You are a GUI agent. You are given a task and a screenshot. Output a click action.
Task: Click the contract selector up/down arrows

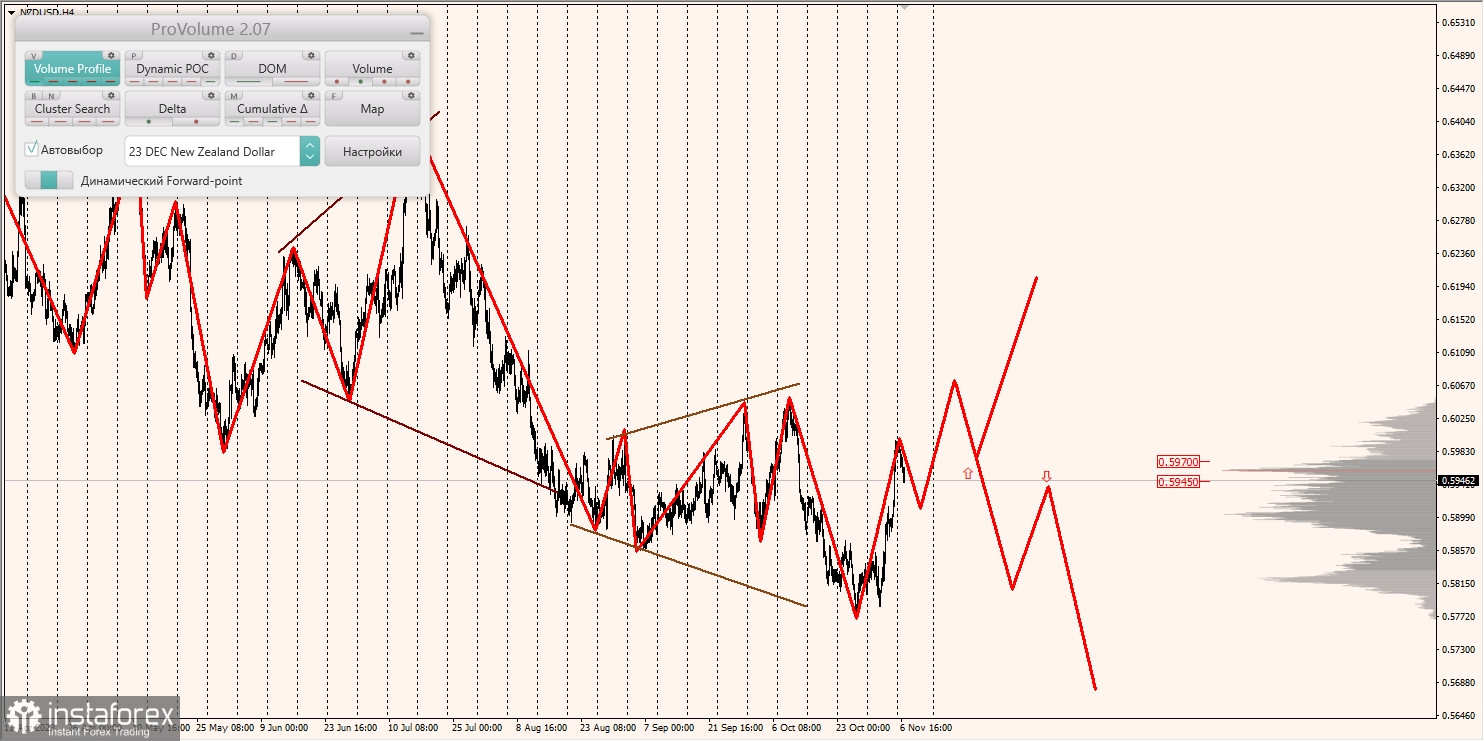310,151
